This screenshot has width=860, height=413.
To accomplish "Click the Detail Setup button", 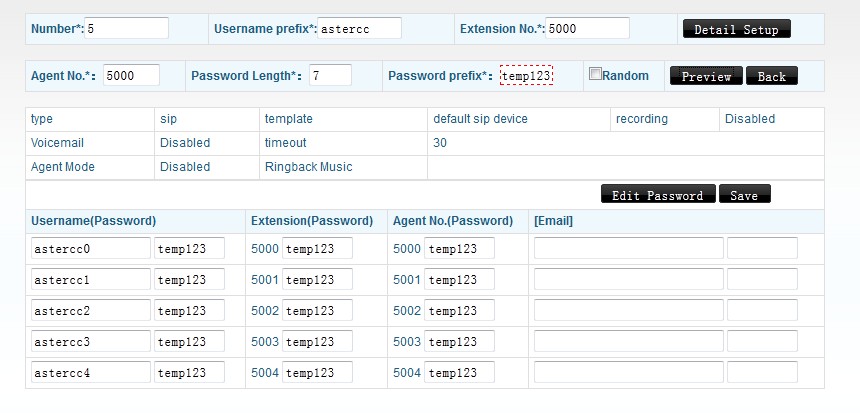I will click(x=736, y=29).
